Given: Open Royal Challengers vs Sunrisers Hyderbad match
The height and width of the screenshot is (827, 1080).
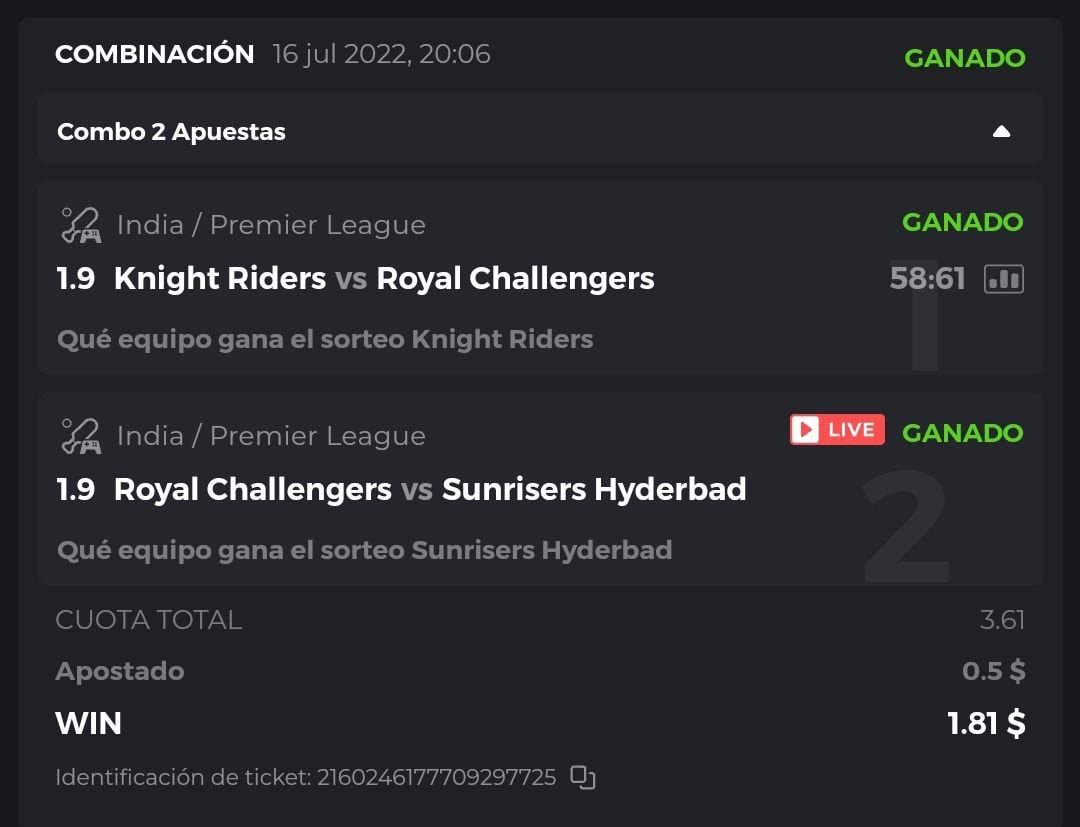Looking at the screenshot, I should point(430,489).
